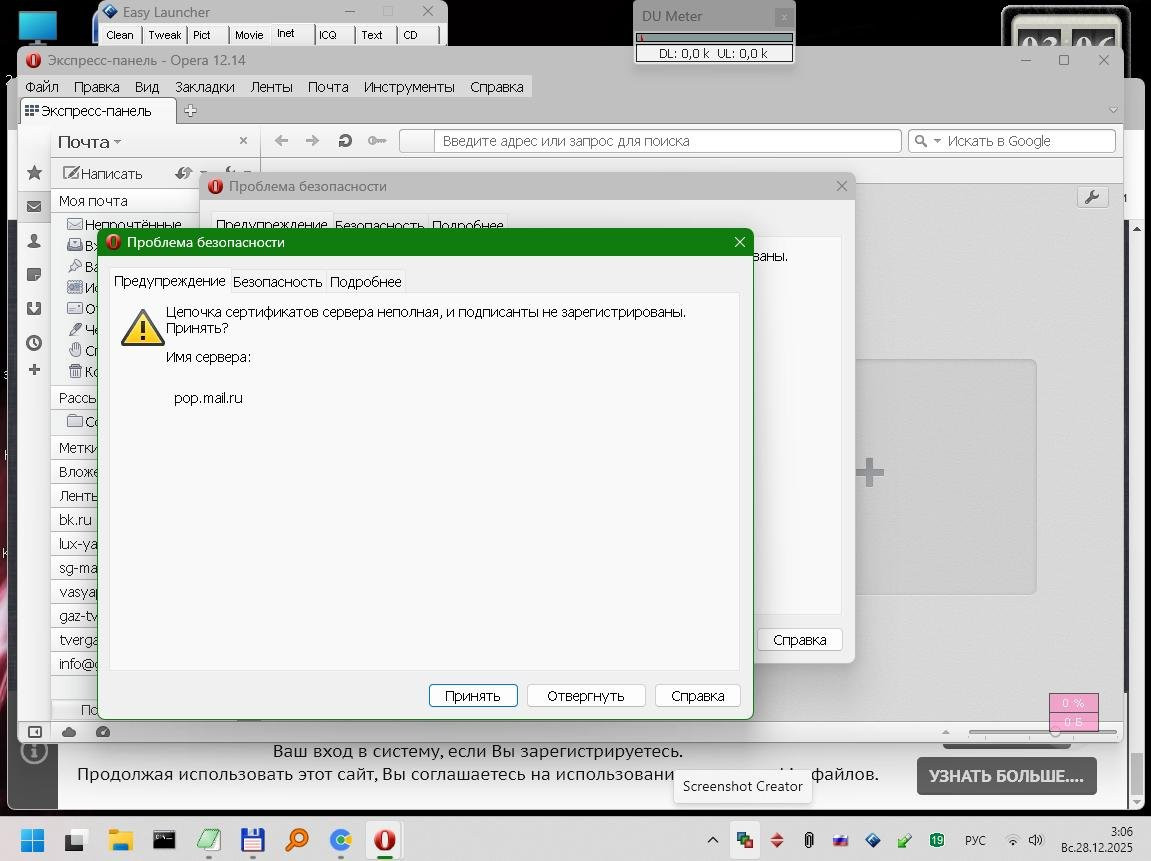Click the Movie tab in Easy Launcher
Viewport: 1151px width, 861px height.
(x=249, y=35)
